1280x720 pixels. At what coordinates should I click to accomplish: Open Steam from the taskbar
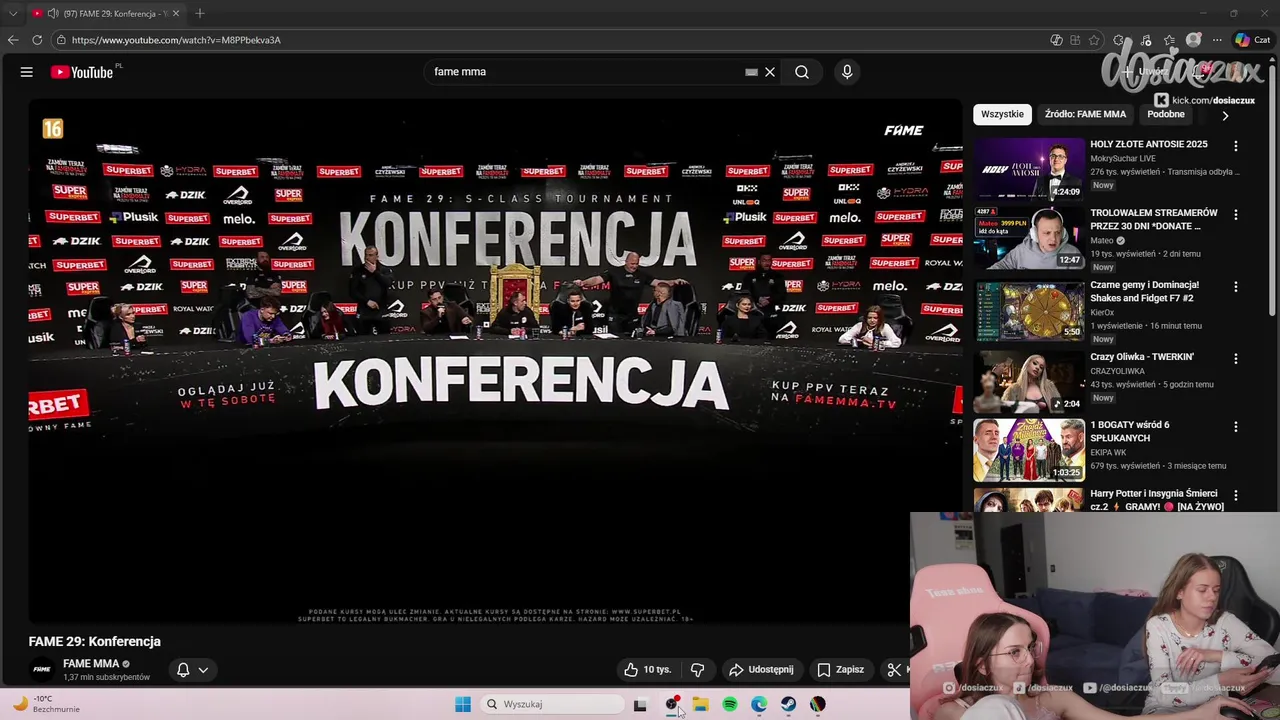[789, 704]
